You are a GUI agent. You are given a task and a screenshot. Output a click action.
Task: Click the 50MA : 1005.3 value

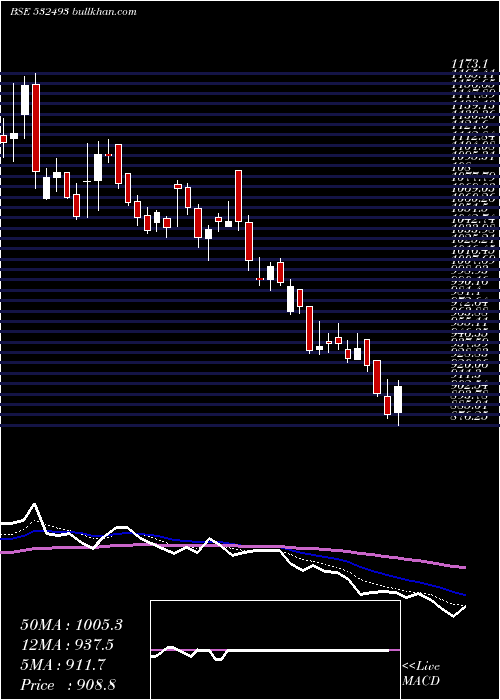(72, 625)
